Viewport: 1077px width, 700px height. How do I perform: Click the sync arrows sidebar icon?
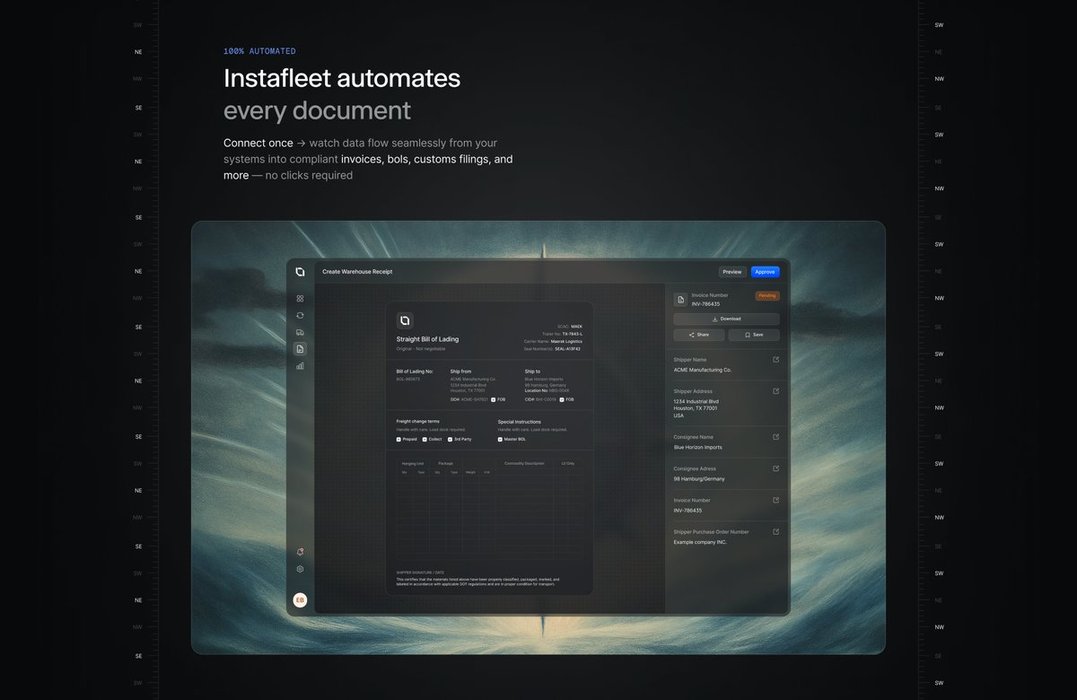300,315
